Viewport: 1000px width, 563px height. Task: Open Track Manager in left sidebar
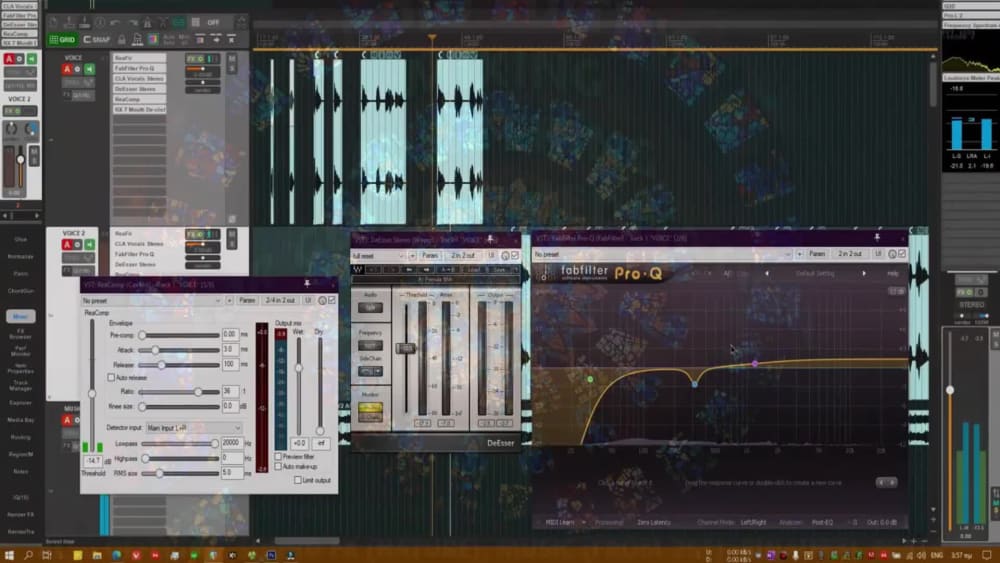(x=20, y=385)
